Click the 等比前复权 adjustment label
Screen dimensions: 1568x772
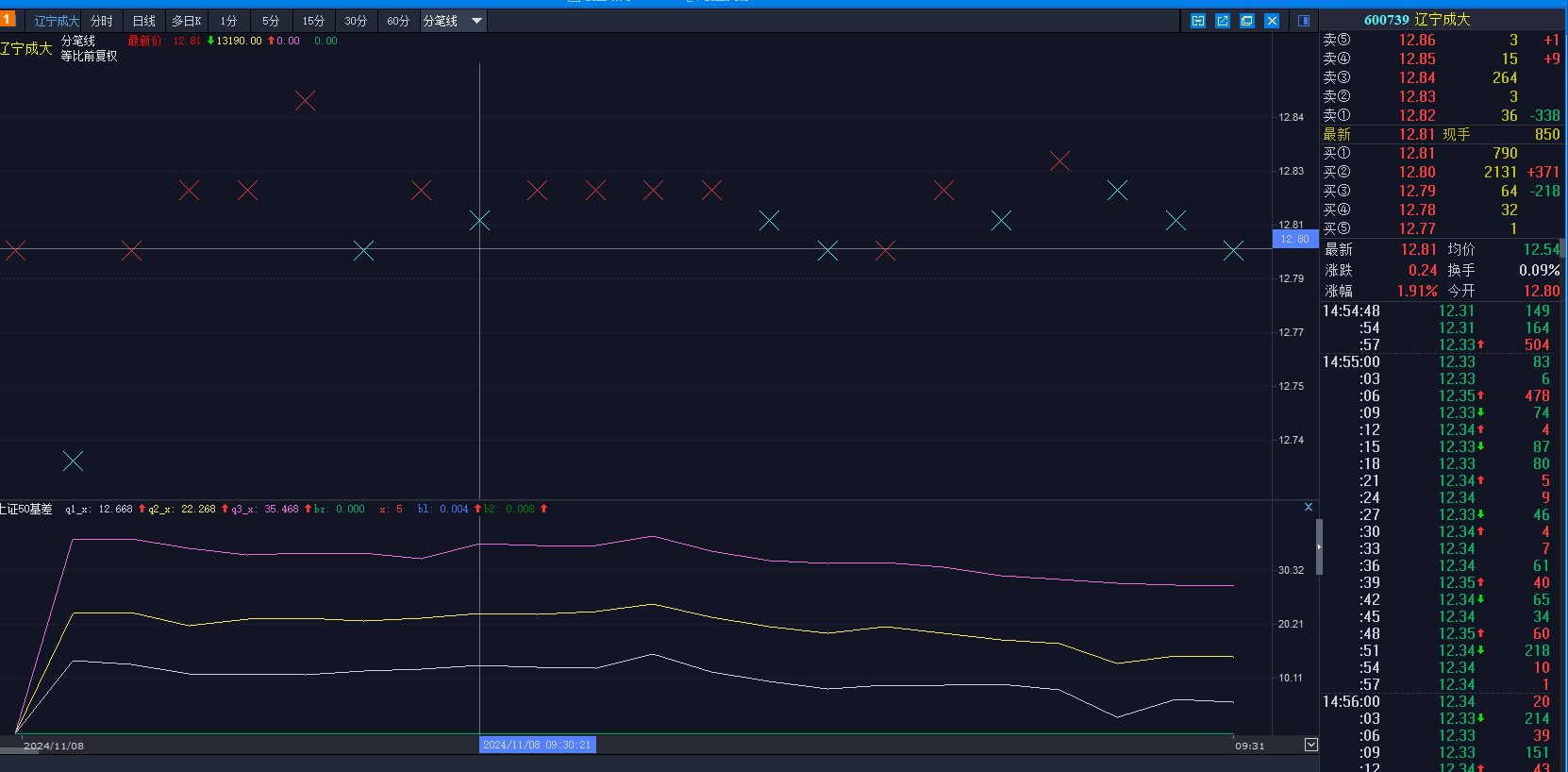coord(89,56)
